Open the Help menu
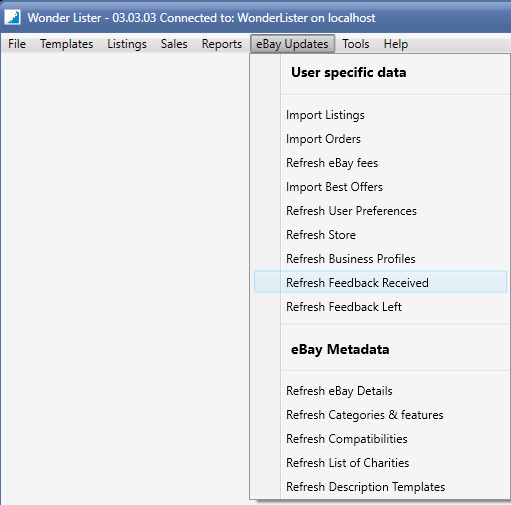 coord(396,44)
